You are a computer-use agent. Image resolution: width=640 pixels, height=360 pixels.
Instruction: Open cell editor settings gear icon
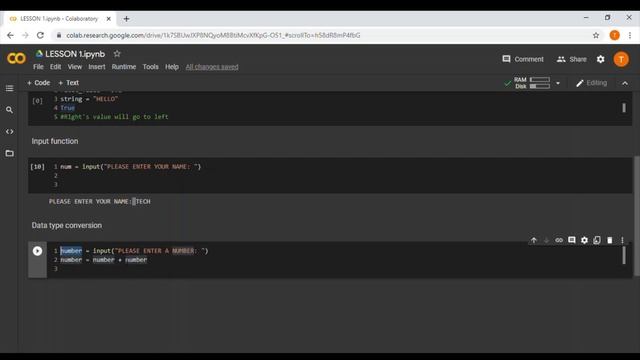pos(584,240)
